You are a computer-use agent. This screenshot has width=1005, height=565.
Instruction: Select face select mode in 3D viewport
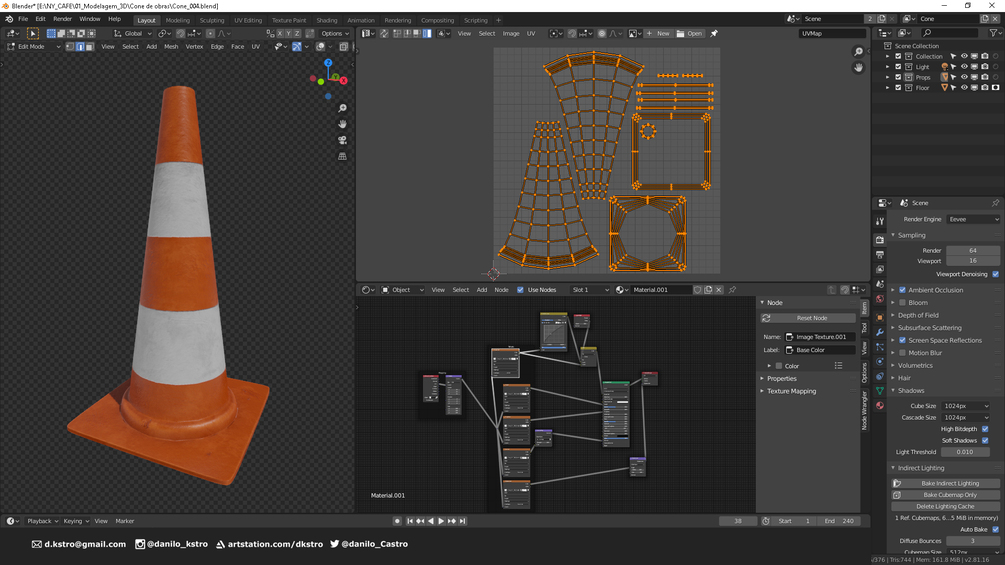[x=89, y=47]
